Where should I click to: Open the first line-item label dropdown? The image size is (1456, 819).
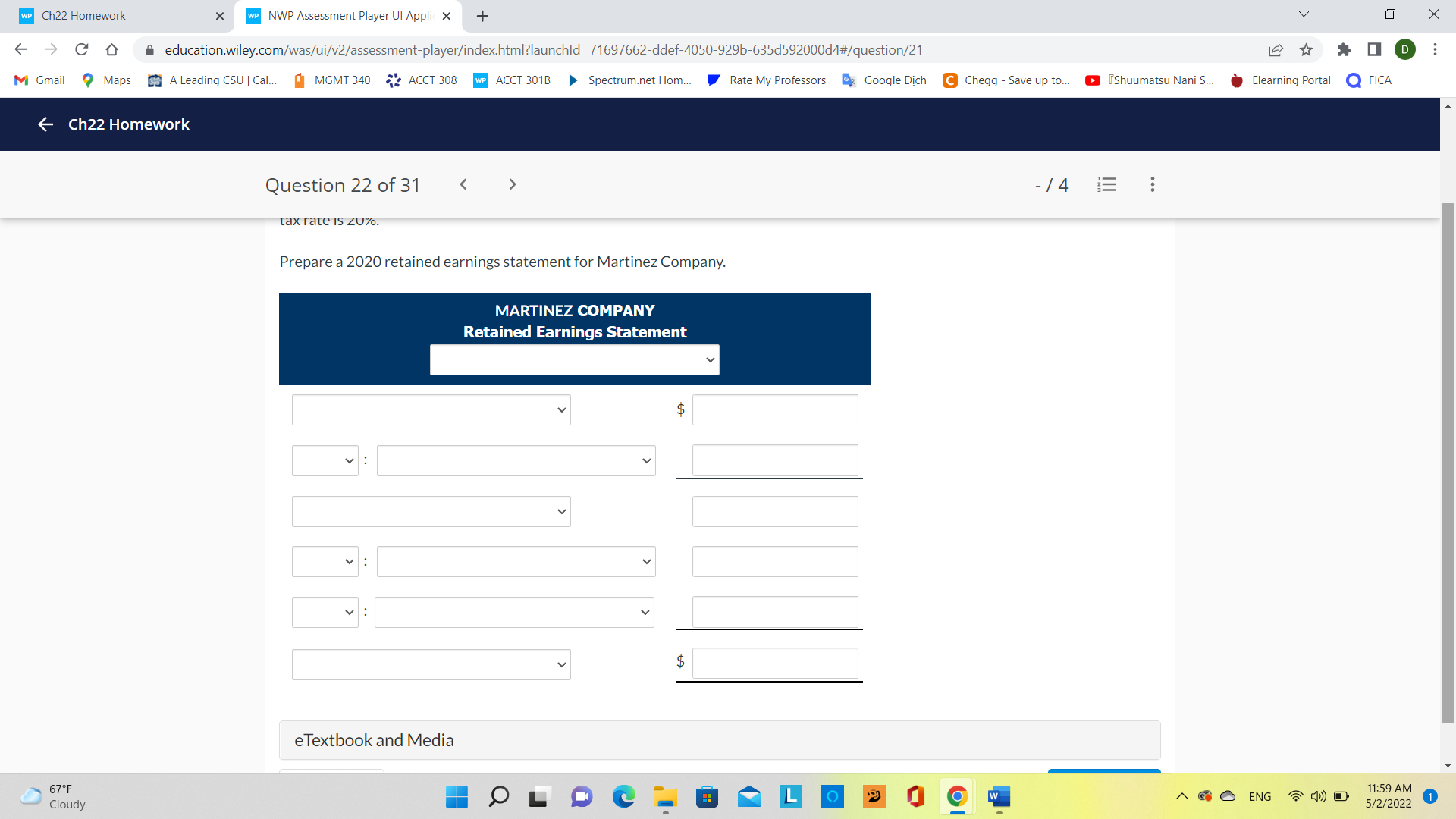pyautogui.click(x=430, y=409)
